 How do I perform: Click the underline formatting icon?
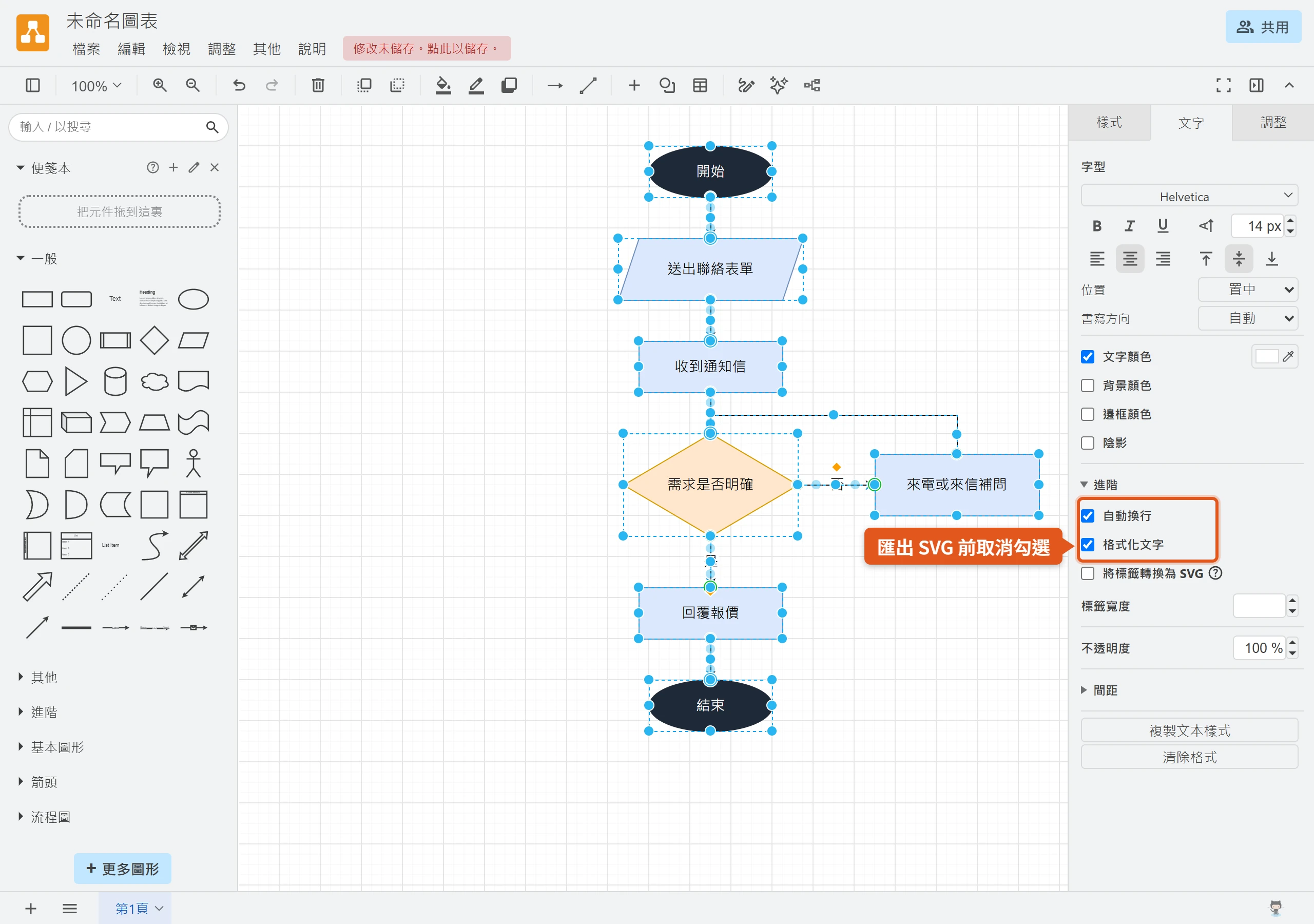(x=1163, y=226)
